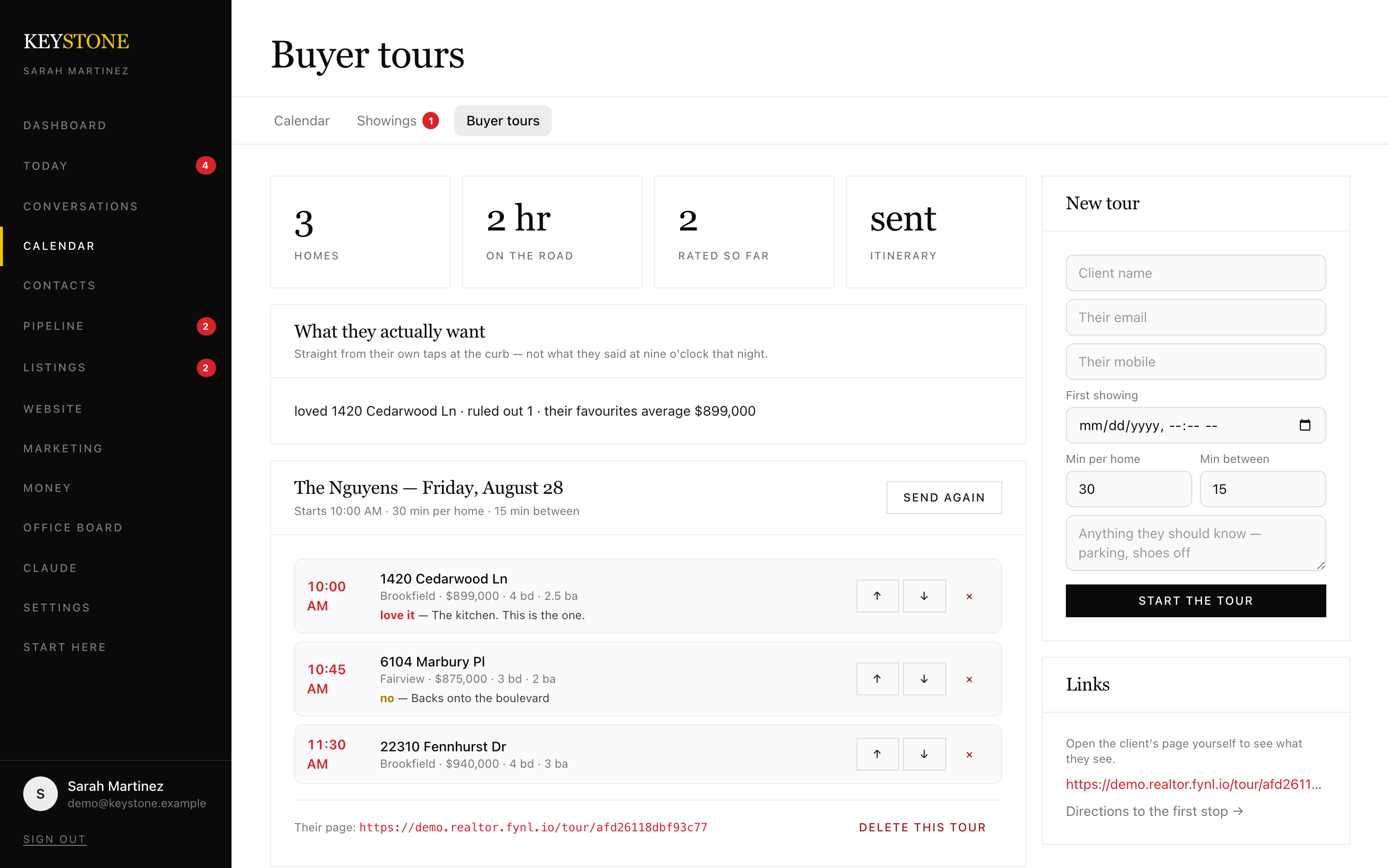This screenshot has width=1389, height=868.
Task: Move 1420 Cedarwood Ln up in tour
Action: [x=877, y=596]
